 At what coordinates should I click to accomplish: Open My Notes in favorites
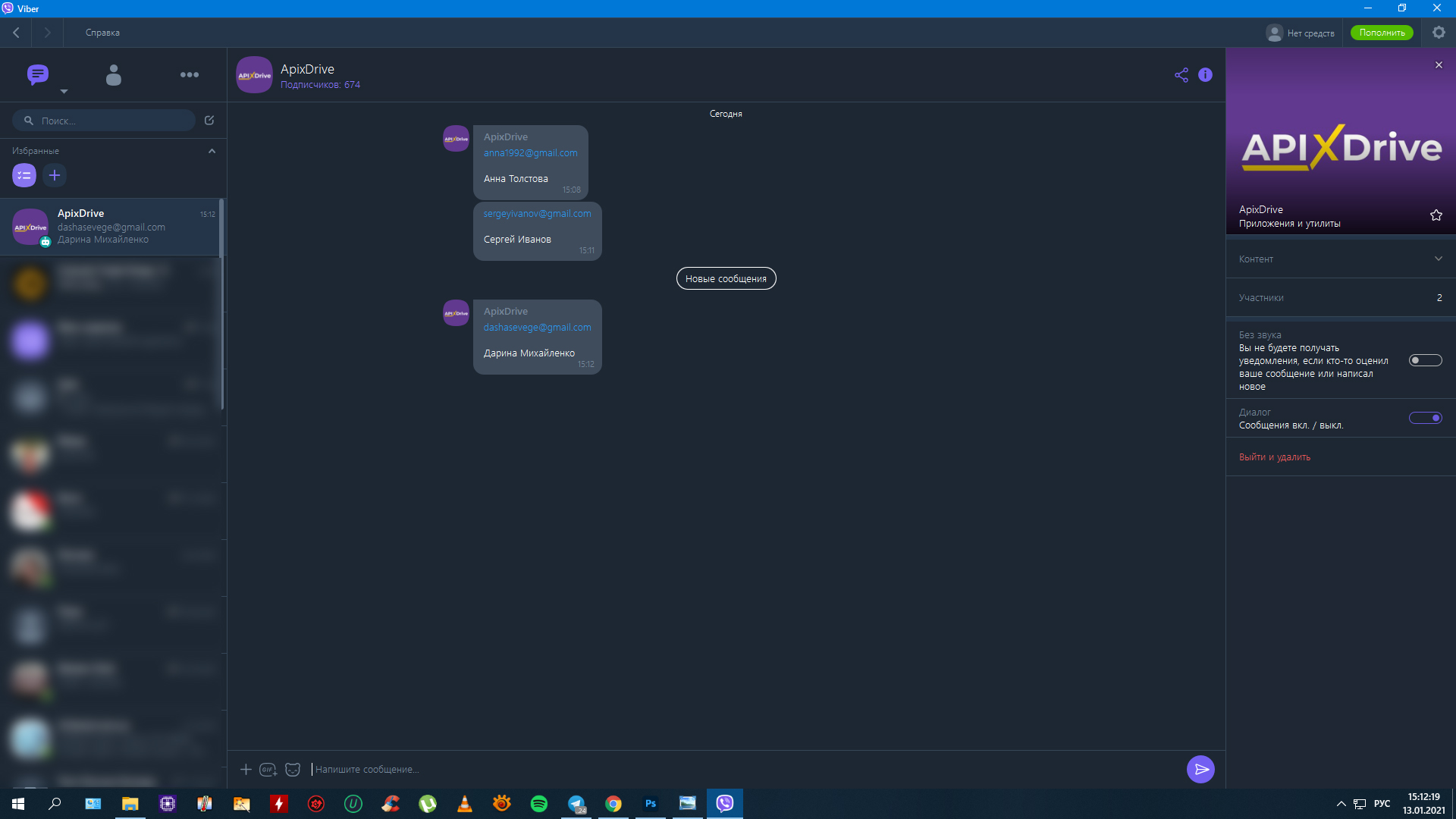(24, 175)
